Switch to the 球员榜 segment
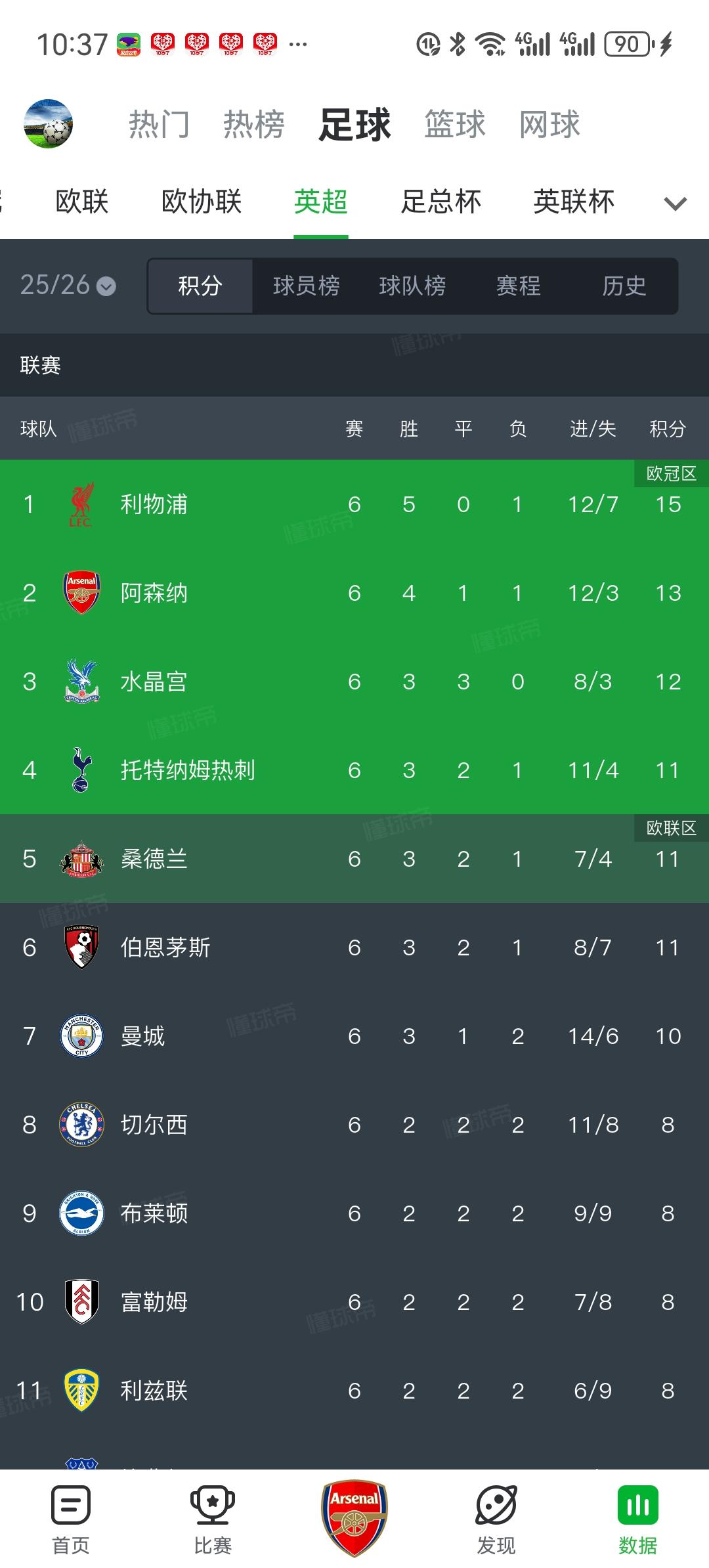 pos(307,286)
